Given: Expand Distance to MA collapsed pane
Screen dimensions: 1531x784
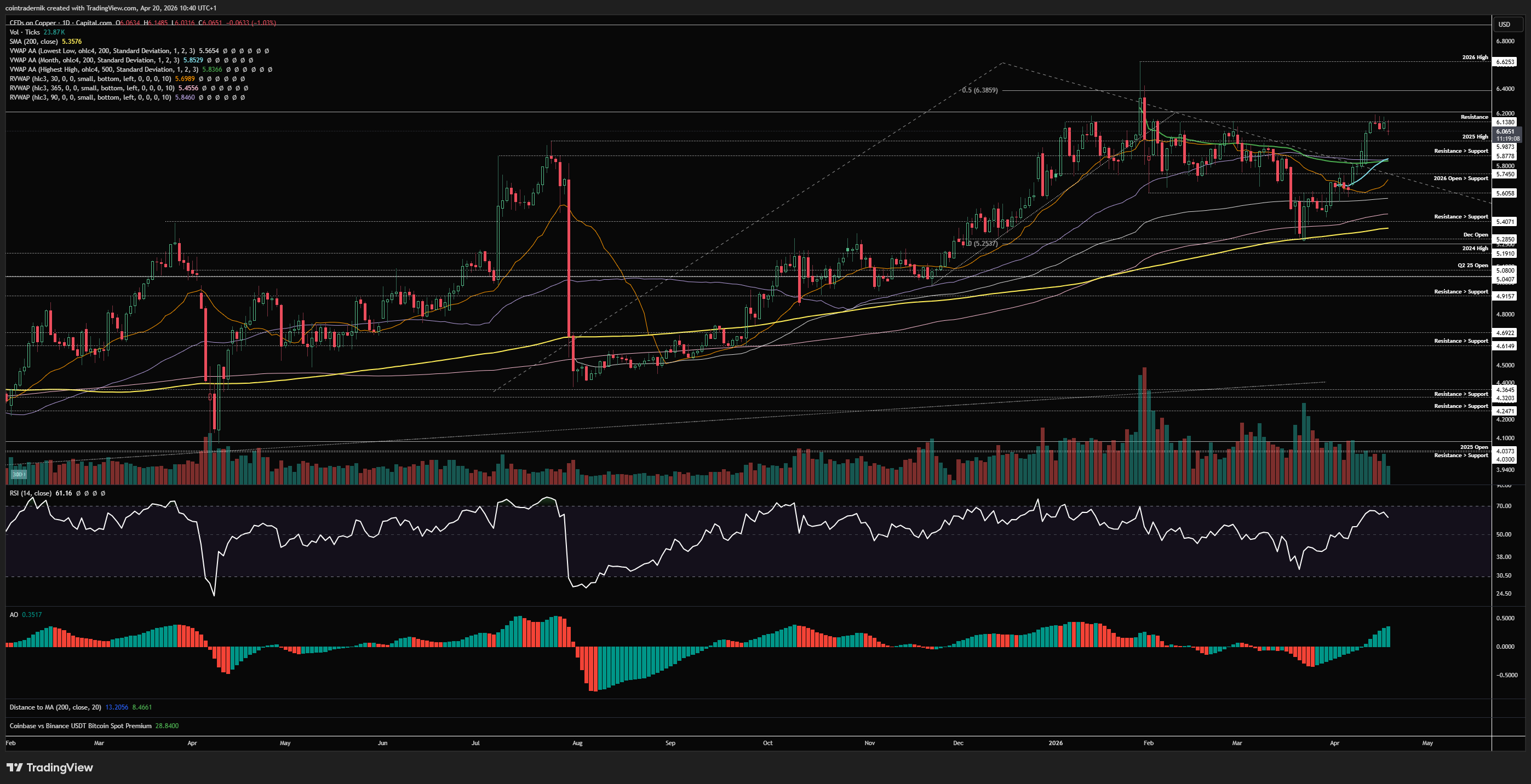Looking at the screenshot, I should (x=55, y=707).
